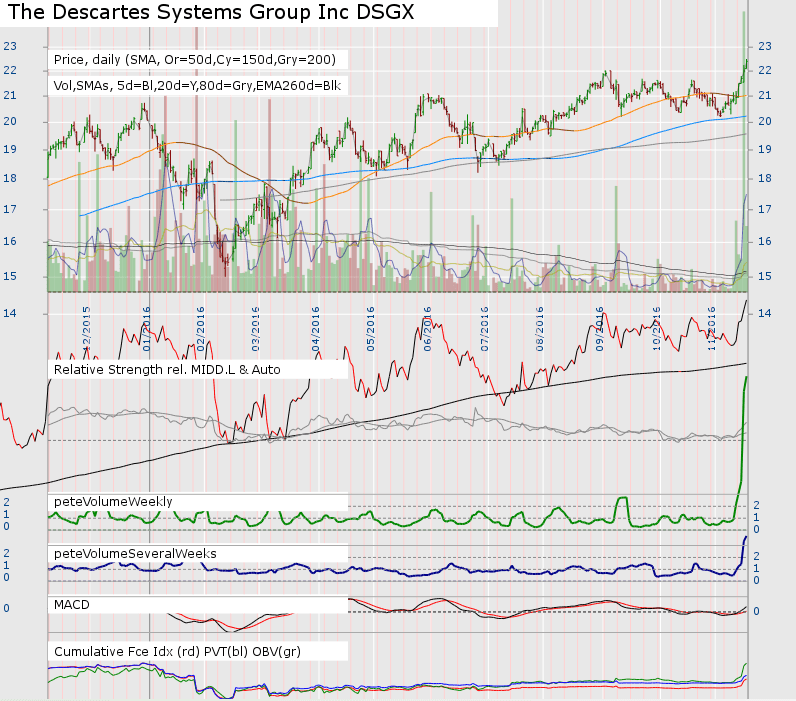Click the 'peteVolumeSeveralWeeks' indicator label

click(135, 553)
